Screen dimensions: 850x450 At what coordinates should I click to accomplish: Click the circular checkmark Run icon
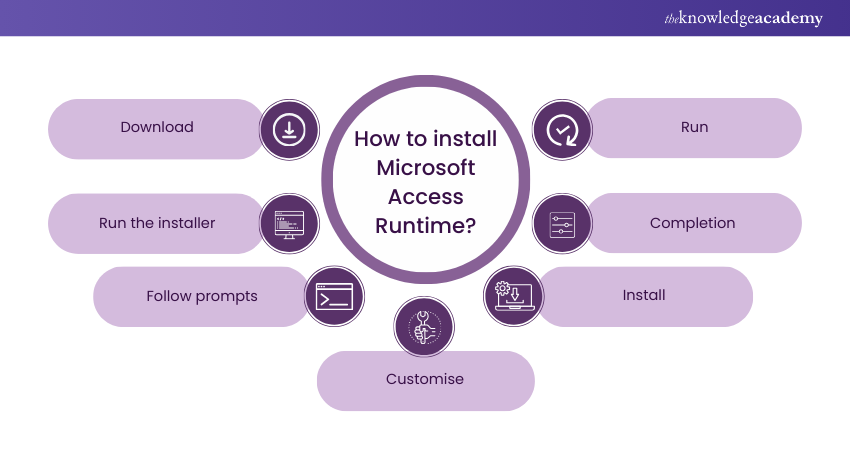[x=562, y=129]
